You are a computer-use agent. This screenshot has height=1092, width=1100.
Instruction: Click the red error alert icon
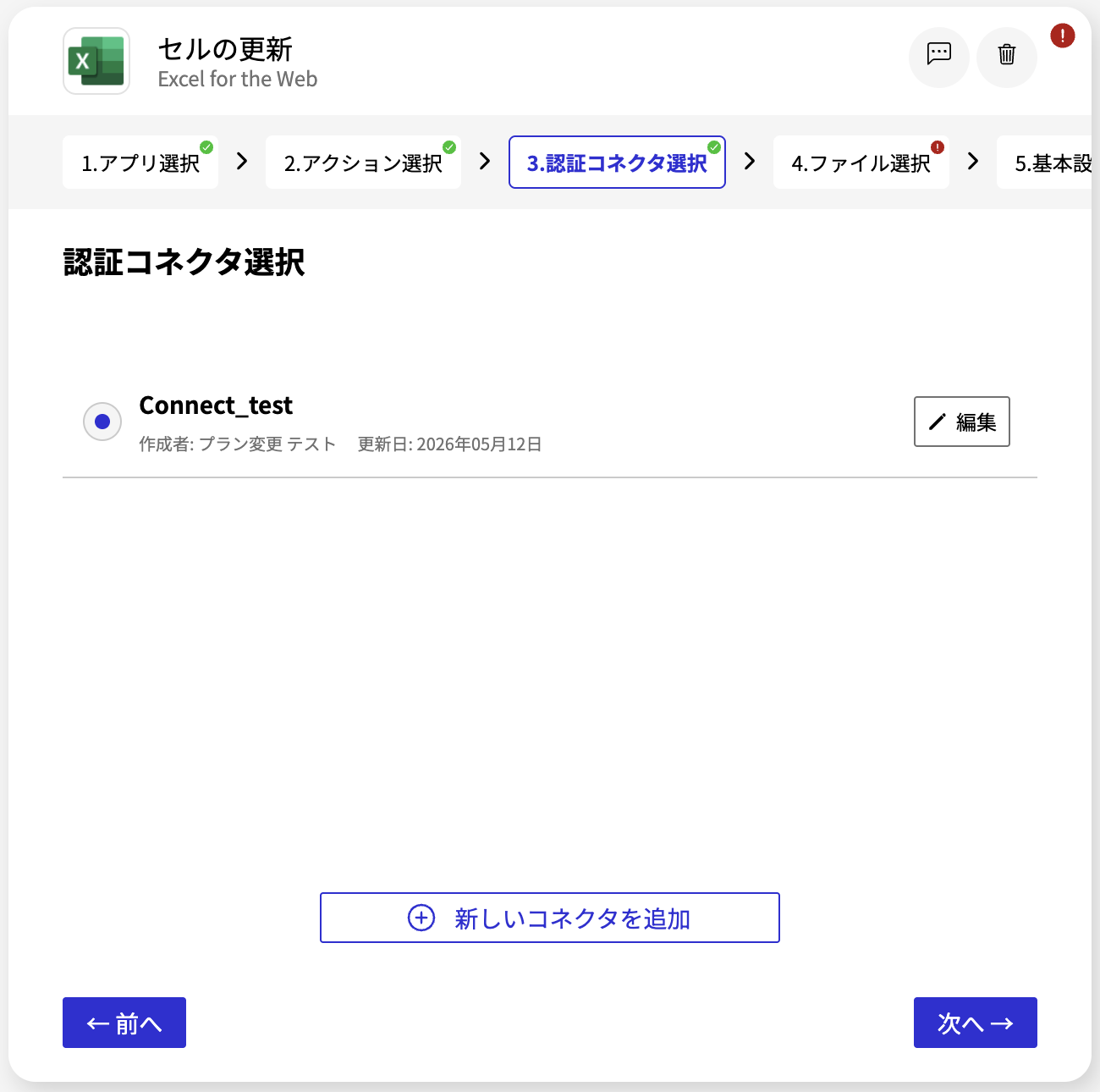click(x=1063, y=36)
